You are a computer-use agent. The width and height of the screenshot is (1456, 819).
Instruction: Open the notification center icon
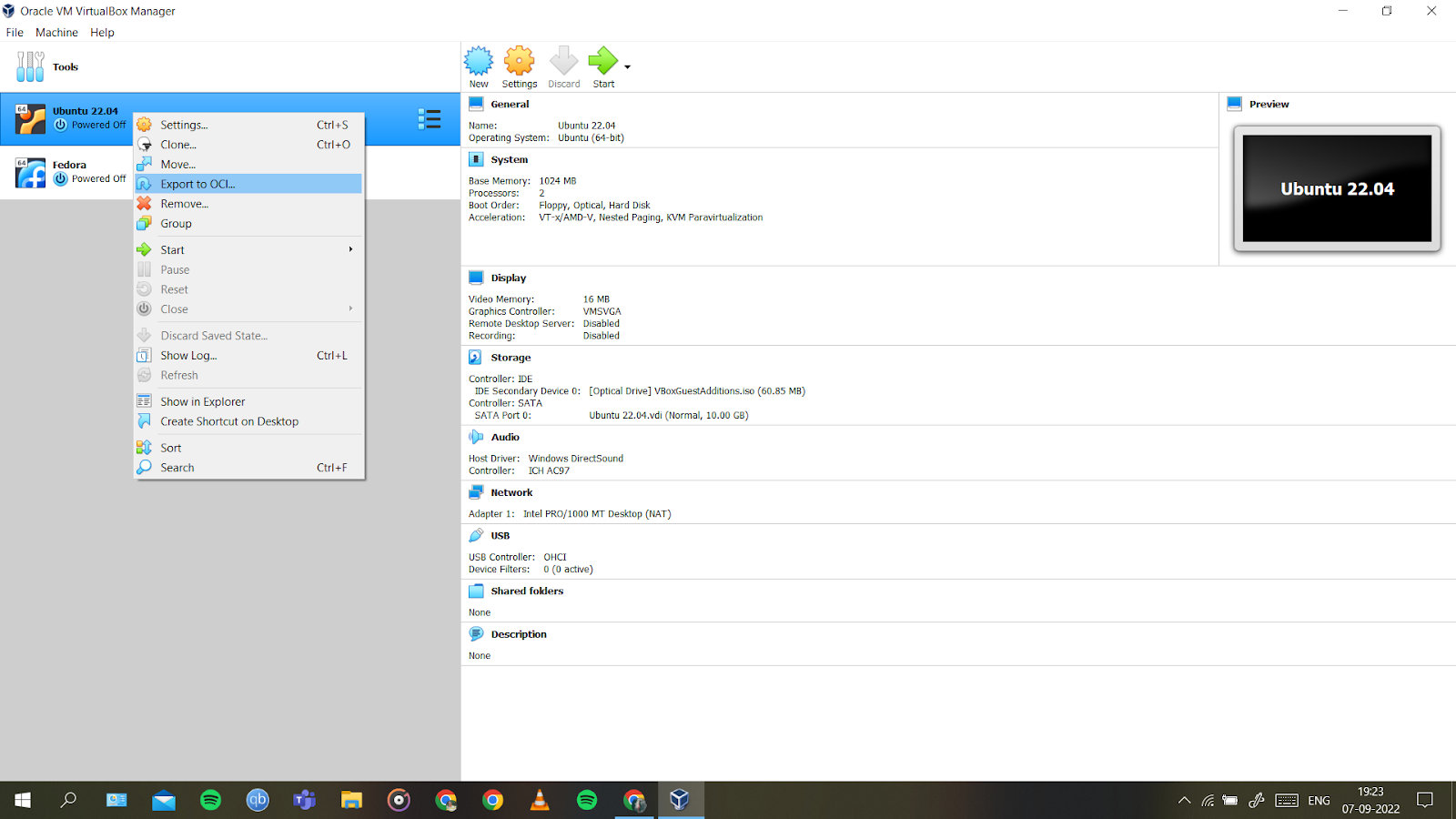point(1425,800)
